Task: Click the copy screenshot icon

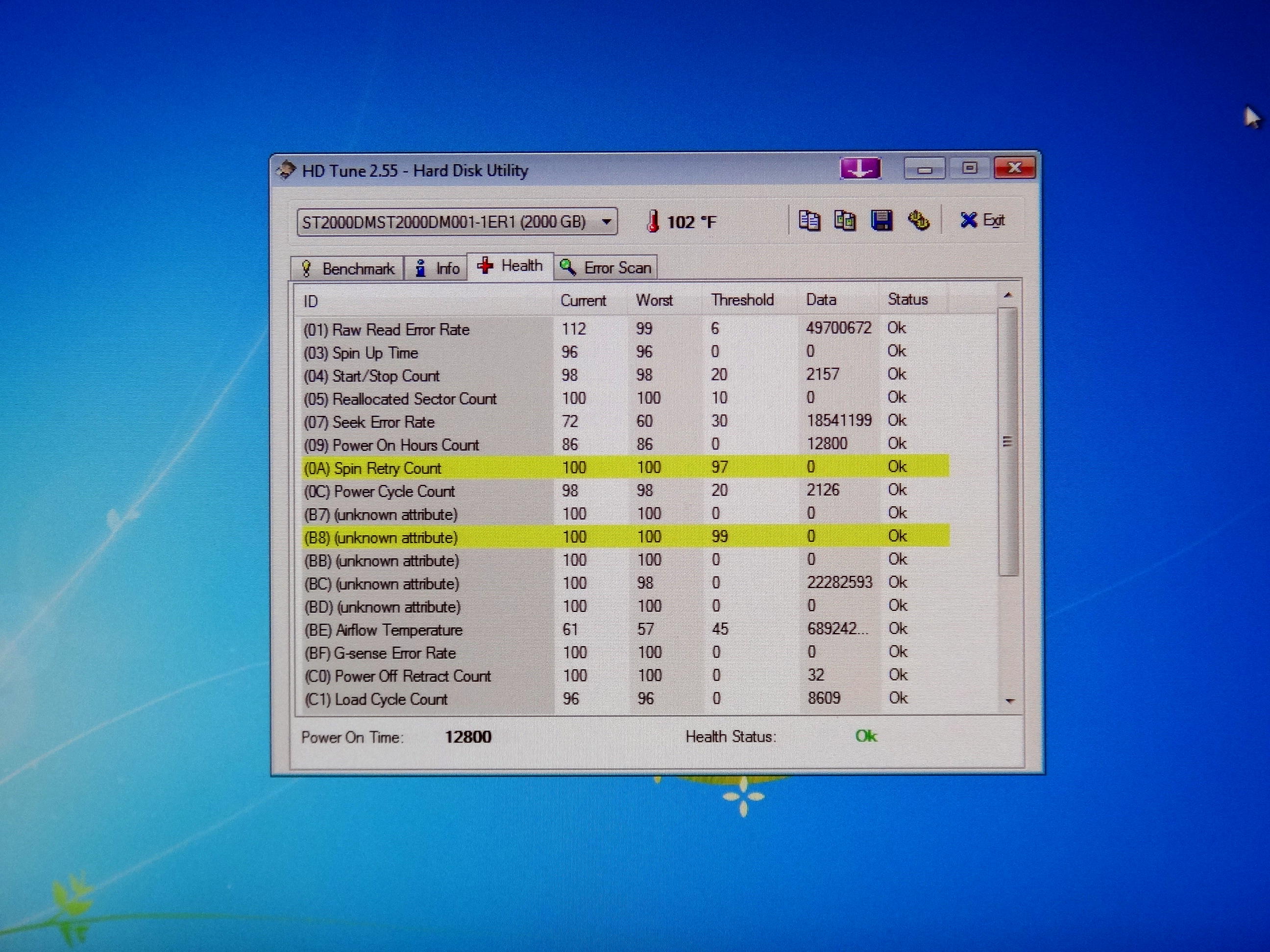Action: tap(845, 220)
